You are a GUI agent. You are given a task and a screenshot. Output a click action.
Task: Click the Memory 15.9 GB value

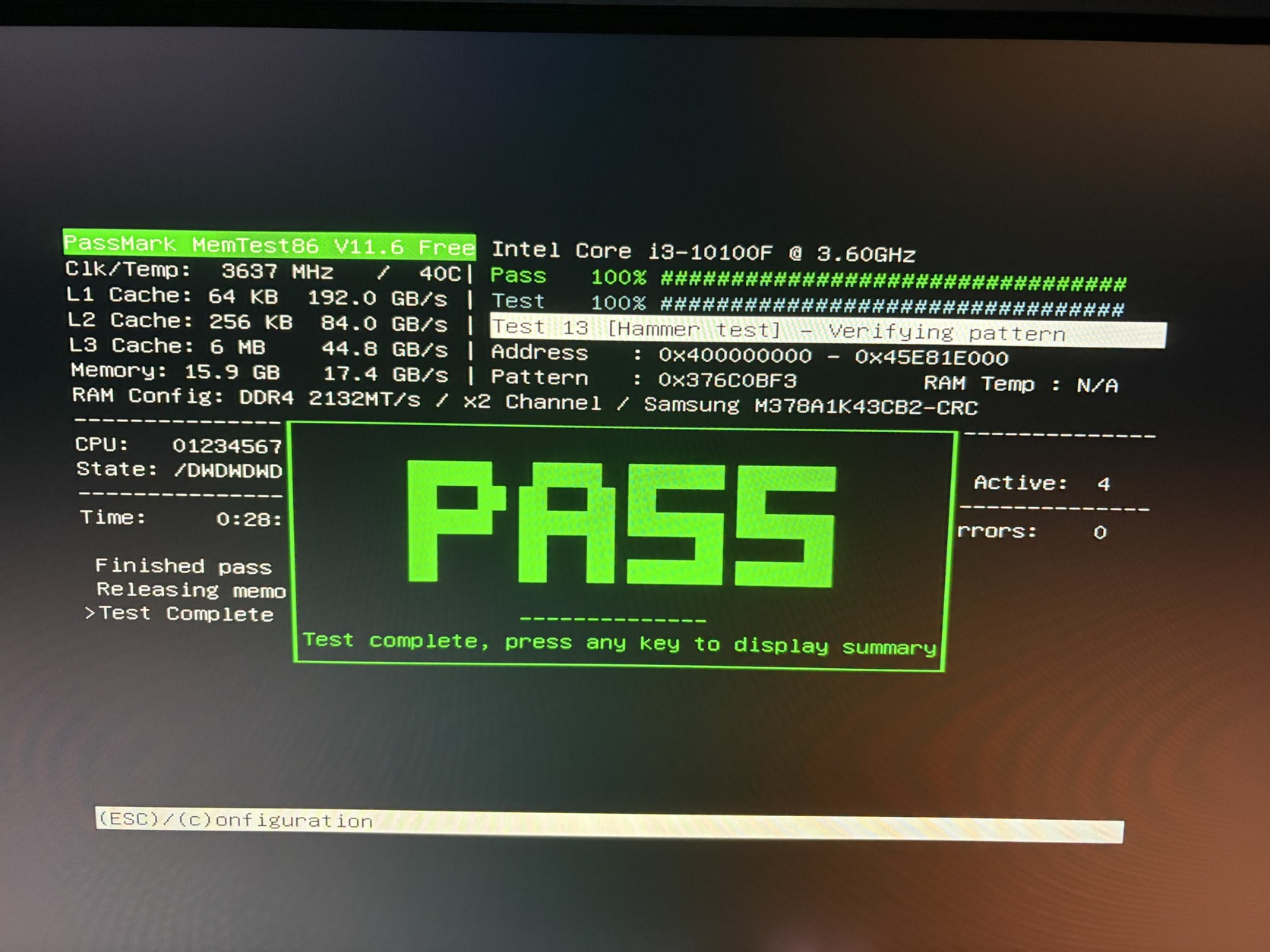(x=232, y=372)
